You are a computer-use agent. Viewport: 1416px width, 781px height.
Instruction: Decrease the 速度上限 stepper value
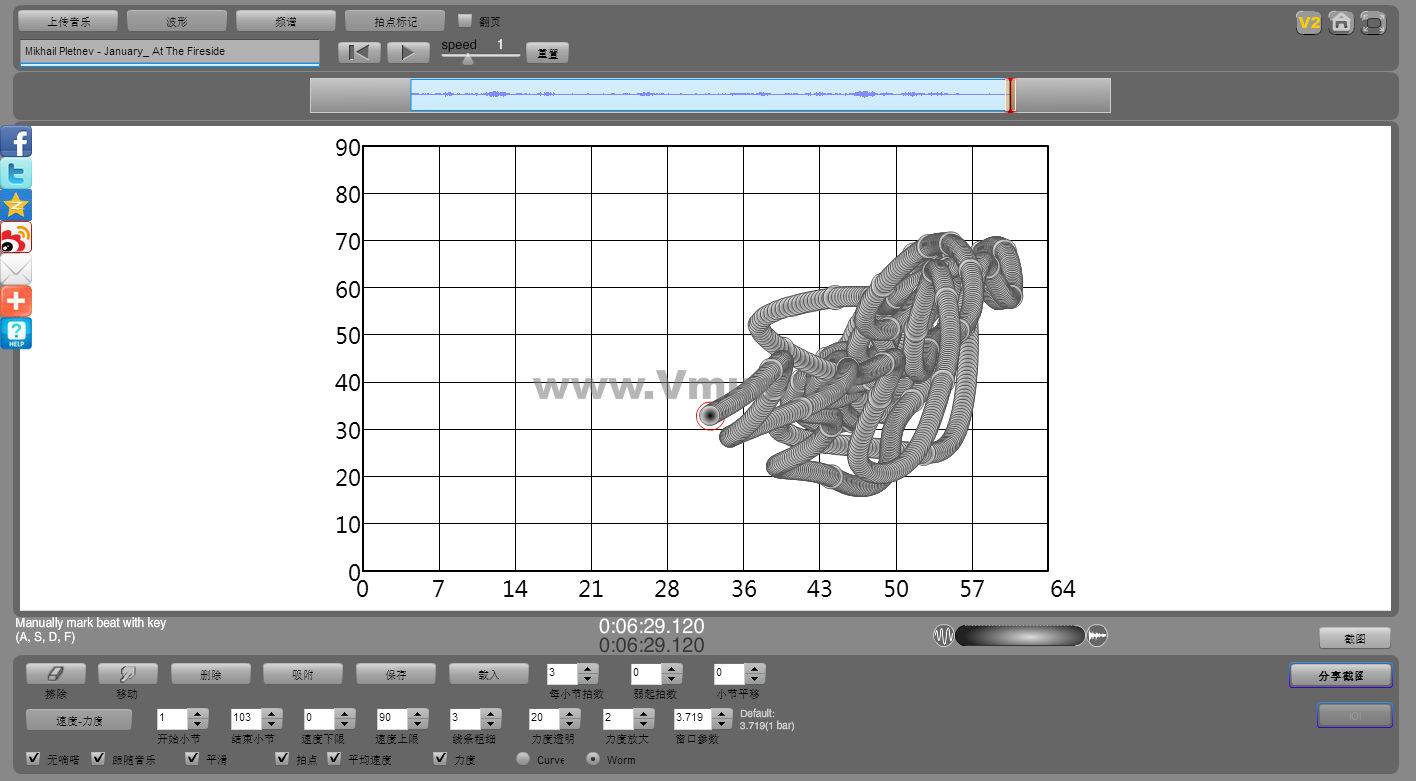[x=419, y=723]
